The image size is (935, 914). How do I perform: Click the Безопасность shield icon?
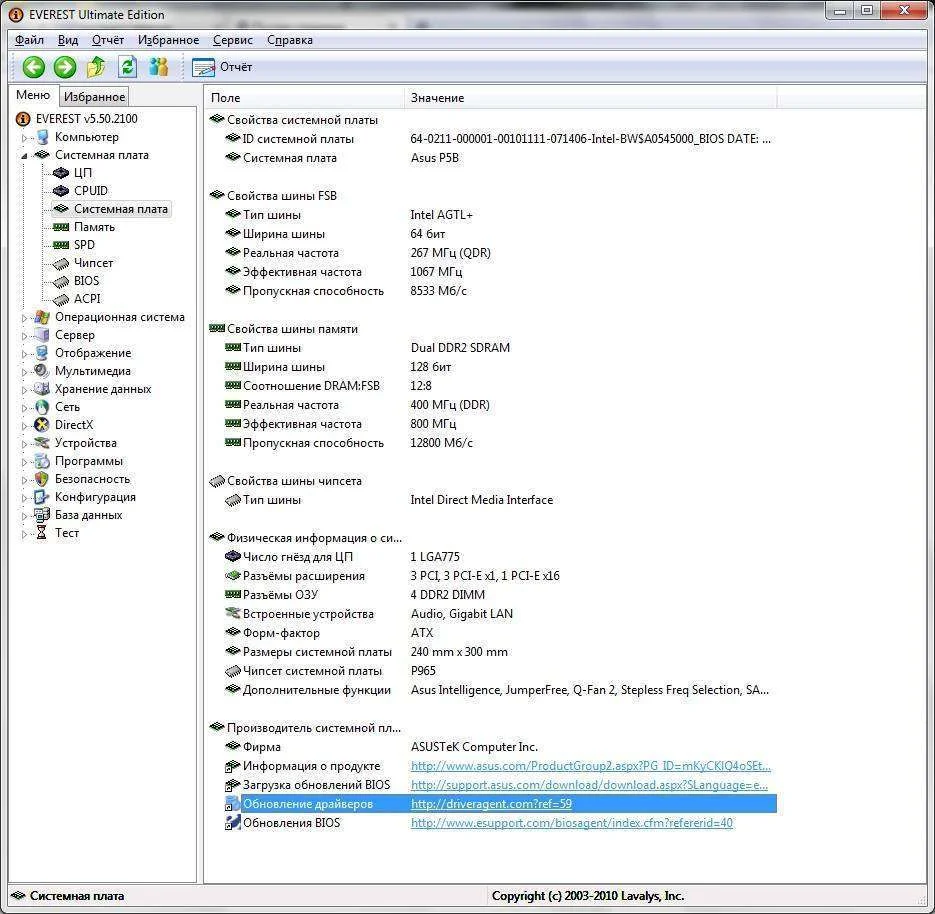[42, 479]
